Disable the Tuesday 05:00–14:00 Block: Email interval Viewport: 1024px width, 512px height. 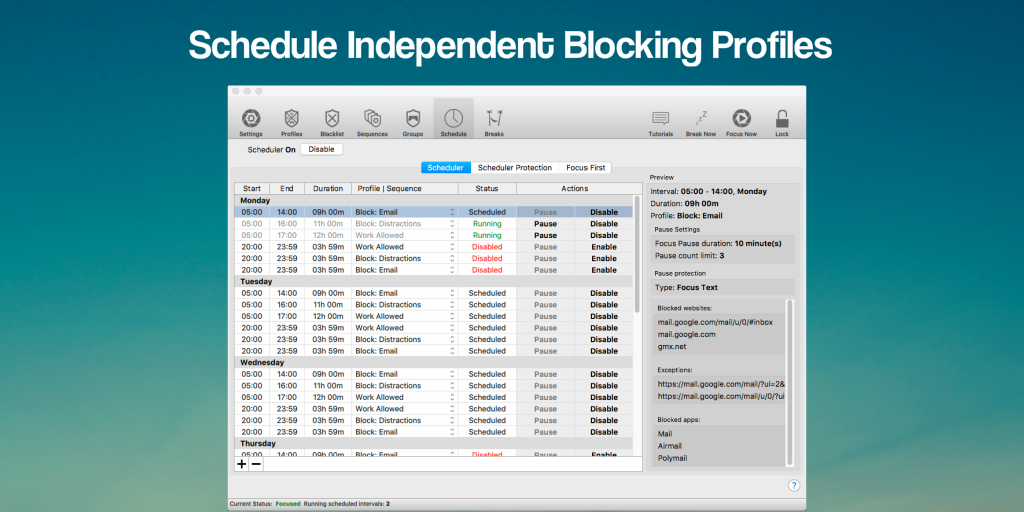(x=603, y=293)
